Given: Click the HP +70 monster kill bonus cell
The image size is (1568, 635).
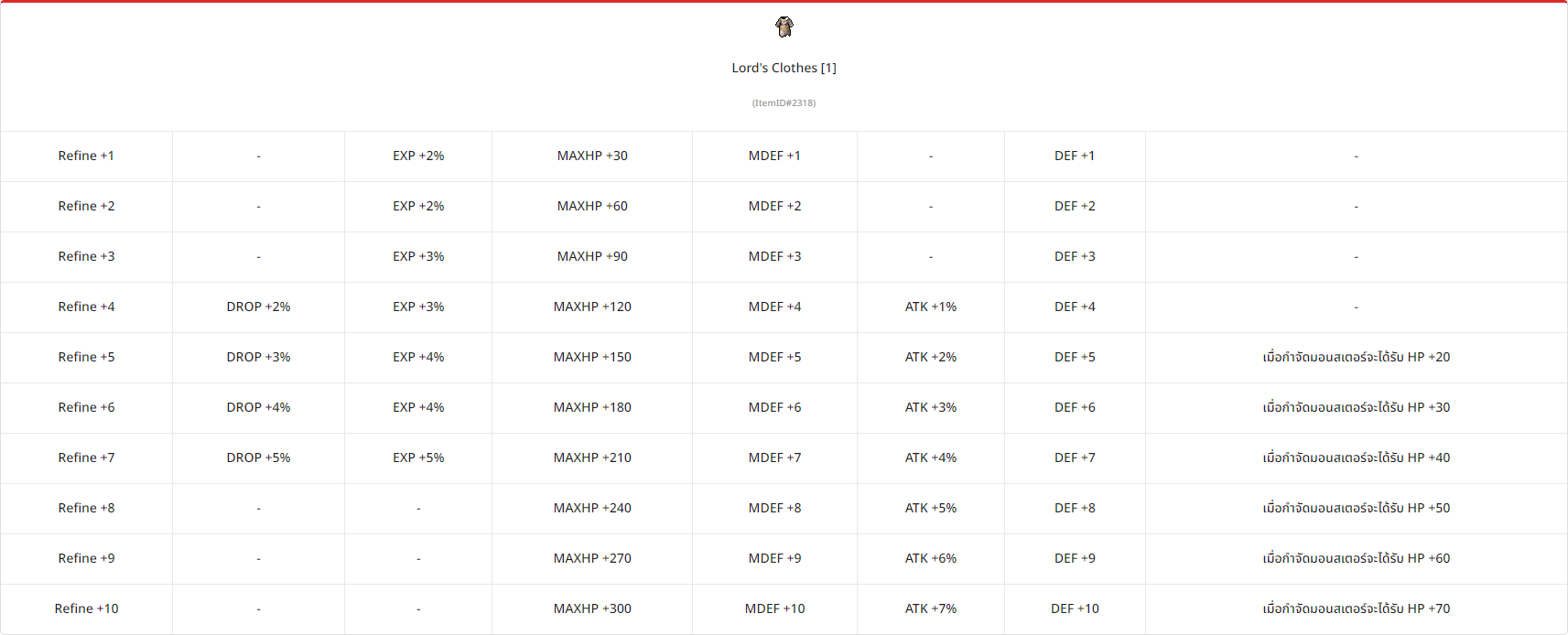Looking at the screenshot, I should coord(1356,608).
